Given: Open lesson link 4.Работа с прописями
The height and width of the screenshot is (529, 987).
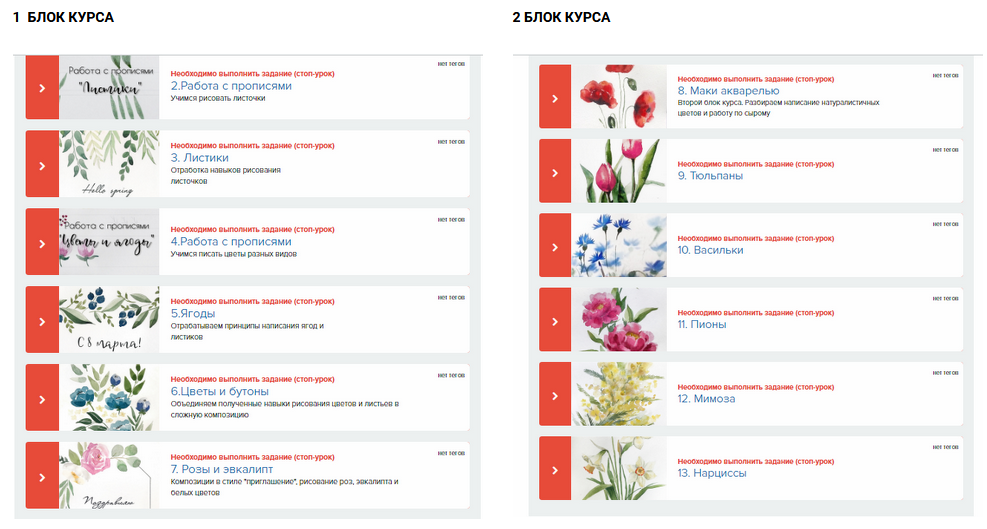Looking at the screenshot, I should pos(231,241).
